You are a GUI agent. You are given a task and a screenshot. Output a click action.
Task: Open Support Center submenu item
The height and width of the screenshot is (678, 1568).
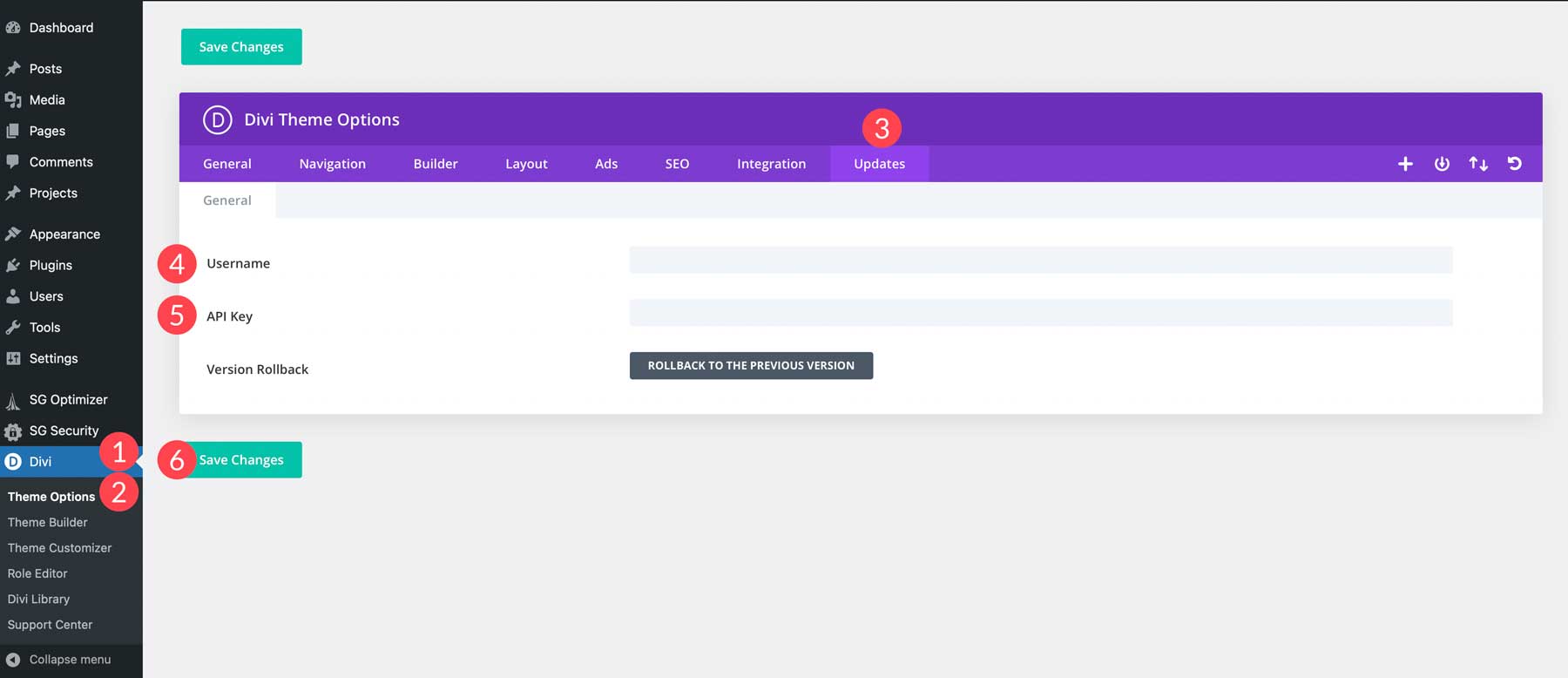click(50, 625)
